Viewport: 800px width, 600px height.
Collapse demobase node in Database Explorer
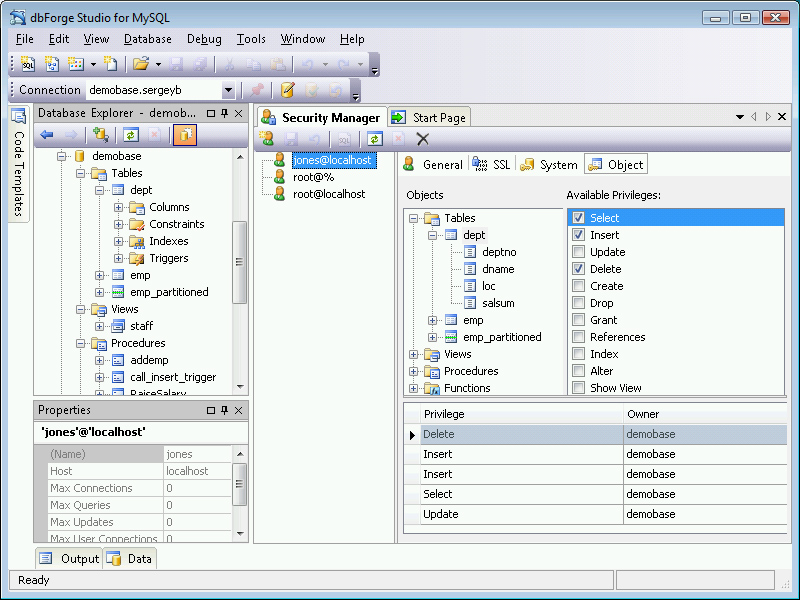click(61, 156)
